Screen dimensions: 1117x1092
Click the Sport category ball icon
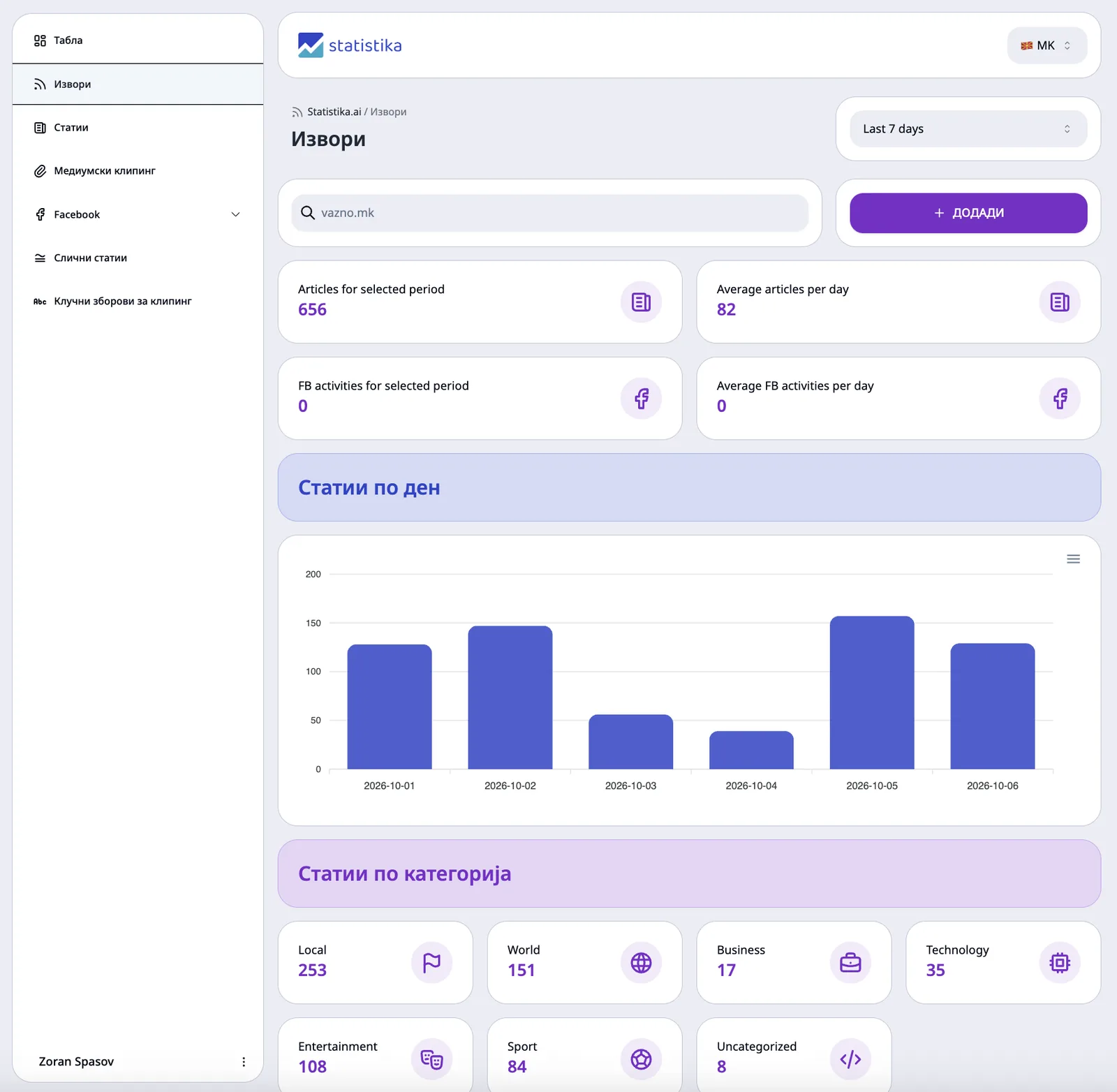click(x=641, y=1059)
